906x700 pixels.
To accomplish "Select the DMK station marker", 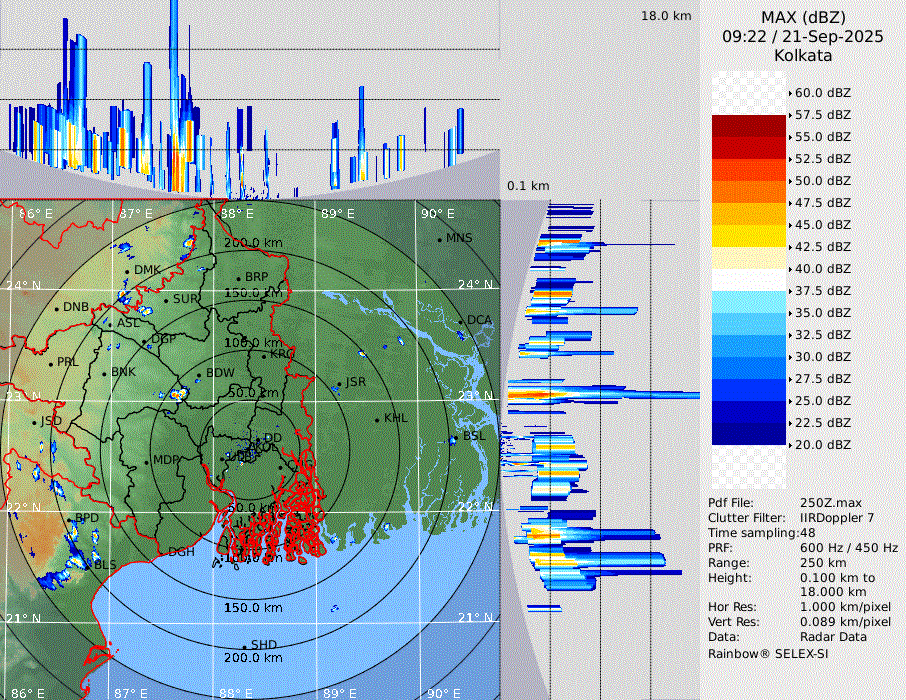I will [128, 271].
